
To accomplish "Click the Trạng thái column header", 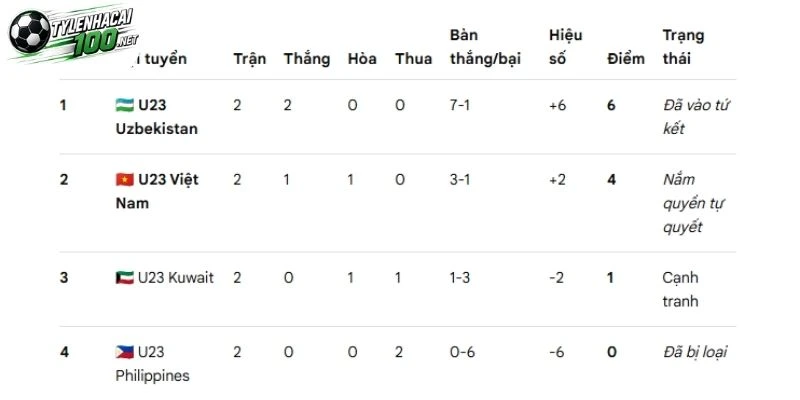I will click(x=684, y=47).
